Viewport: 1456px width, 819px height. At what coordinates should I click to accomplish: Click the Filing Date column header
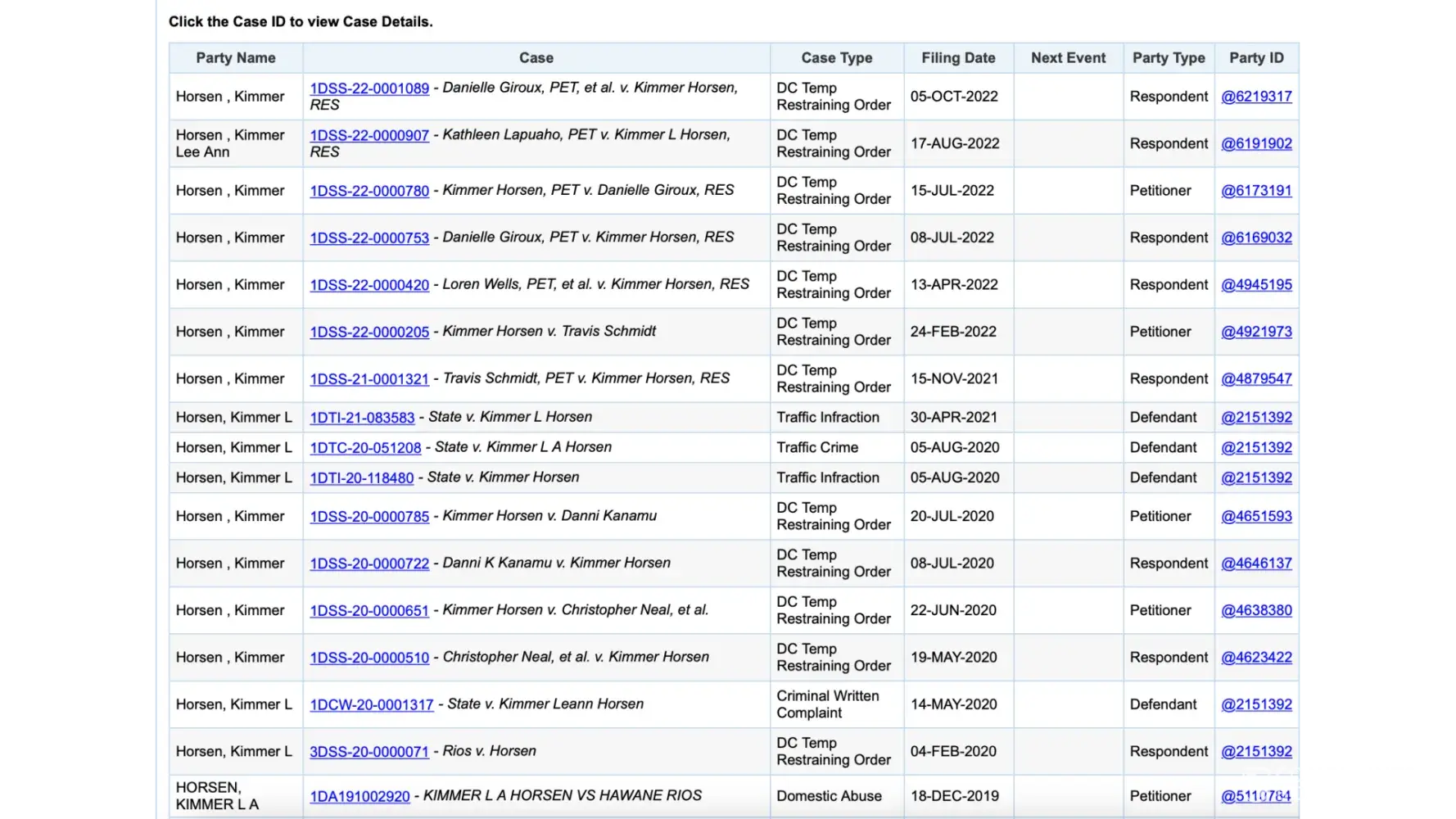pos(958,58)
